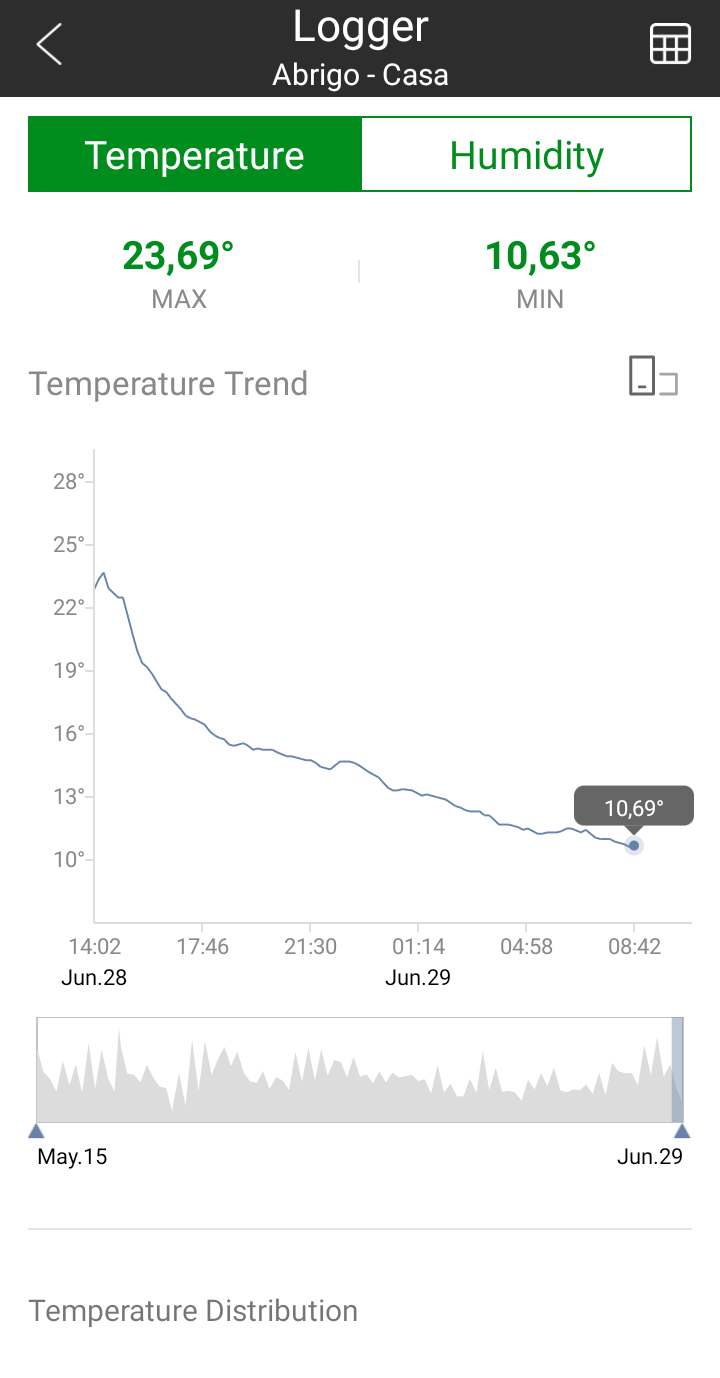Open the table data view icon
This screenshot has height=1378, width=720.
670,45
